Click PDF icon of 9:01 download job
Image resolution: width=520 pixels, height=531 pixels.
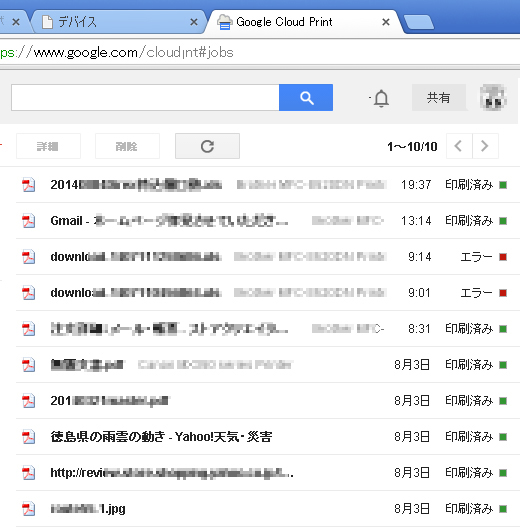[x=29, y=293]
